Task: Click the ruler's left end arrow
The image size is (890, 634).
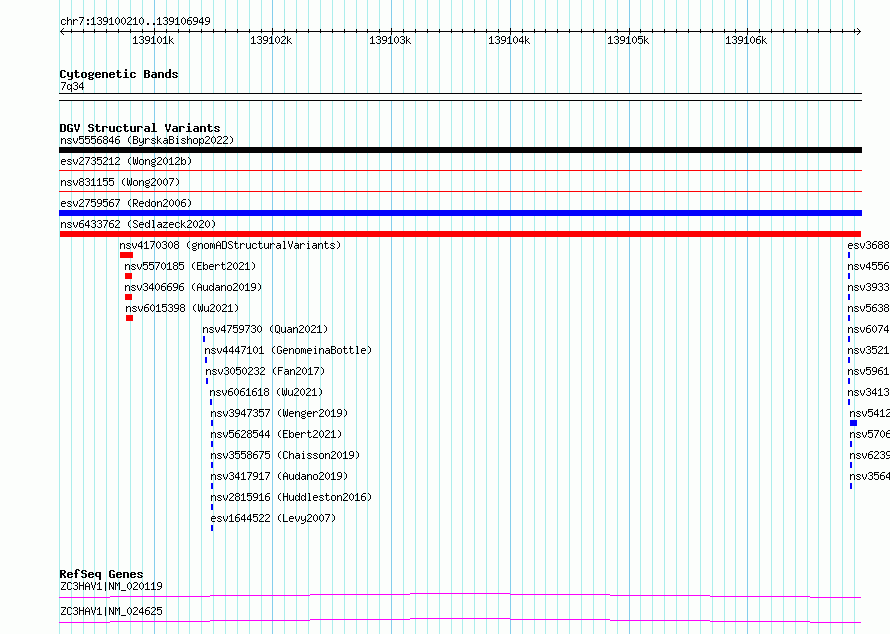Action: coord(62,31)
